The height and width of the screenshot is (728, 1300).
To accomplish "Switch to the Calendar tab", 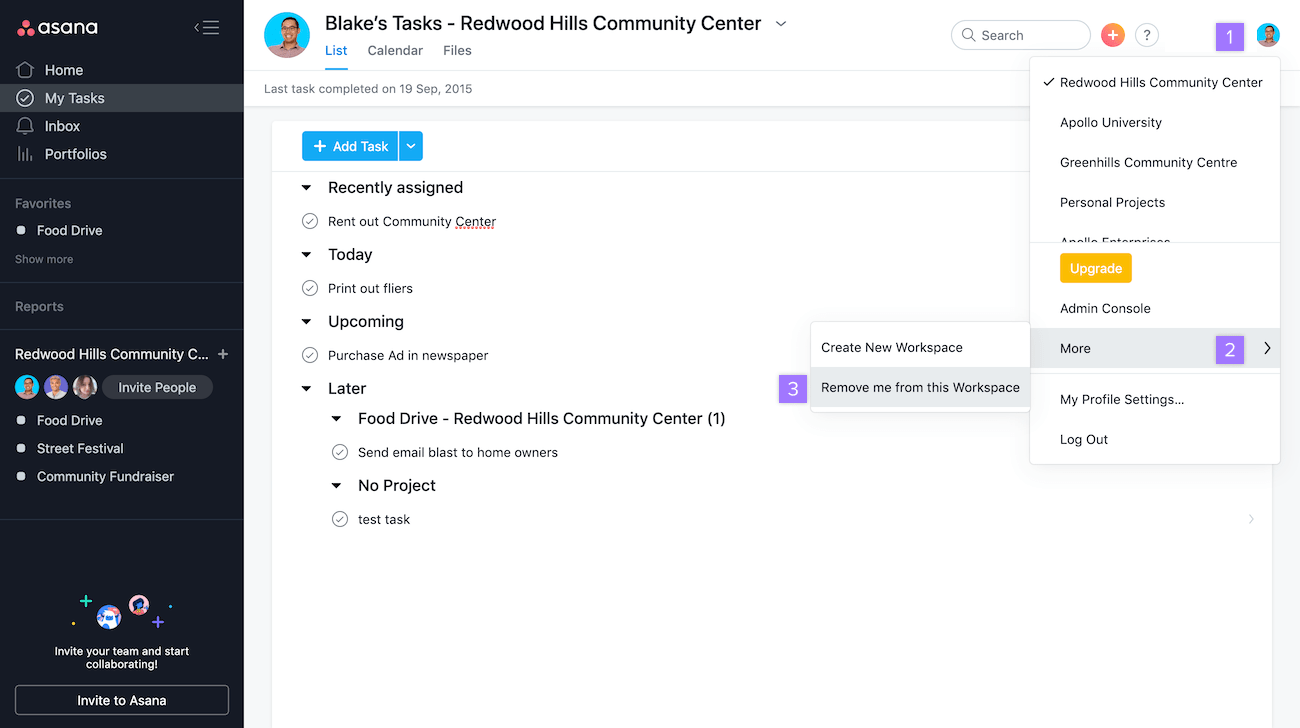I will tap(395, 50).
